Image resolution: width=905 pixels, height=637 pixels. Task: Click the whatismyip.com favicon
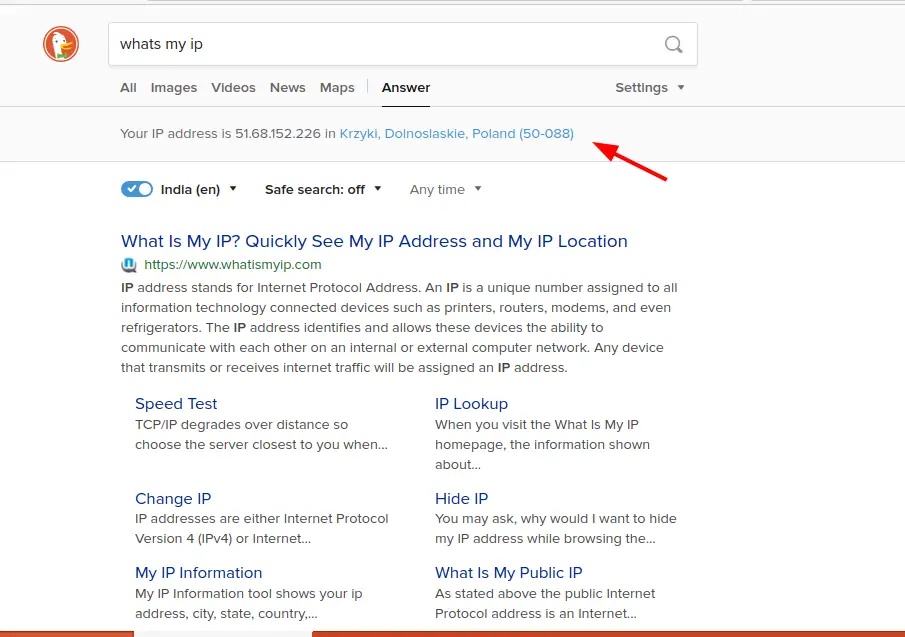tap(129, 265)
